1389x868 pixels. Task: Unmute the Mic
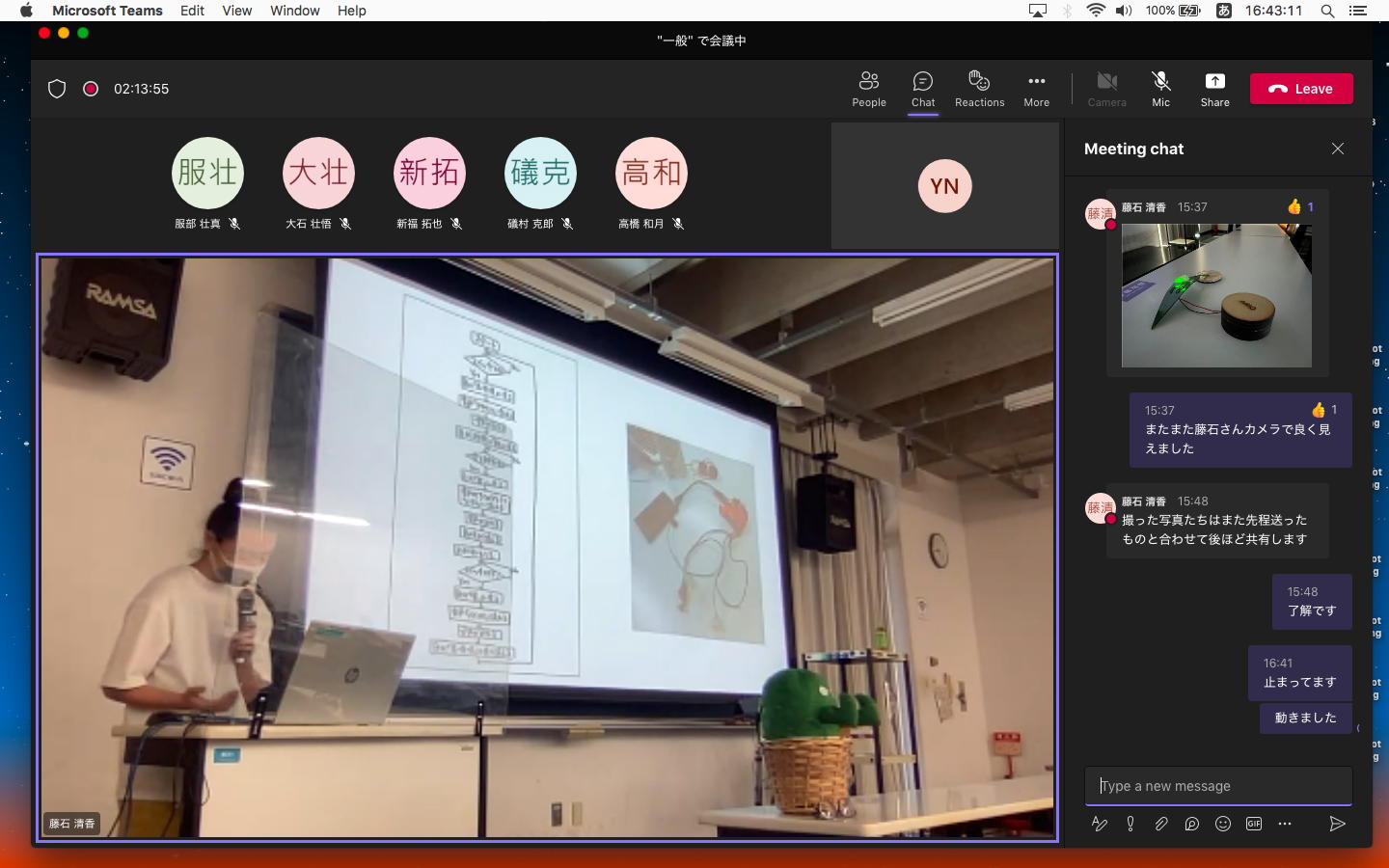pyautogui.click(x=1160, y=89)
